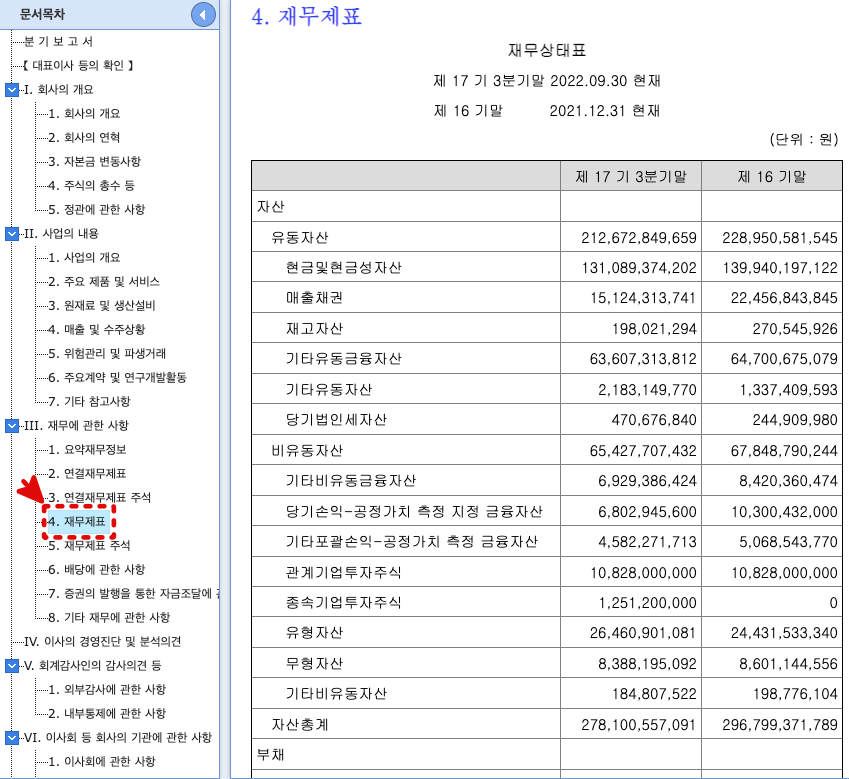Click the 유형자산 row label
Viewport: 849px width, 779px height.
click(x=314, y=633)
